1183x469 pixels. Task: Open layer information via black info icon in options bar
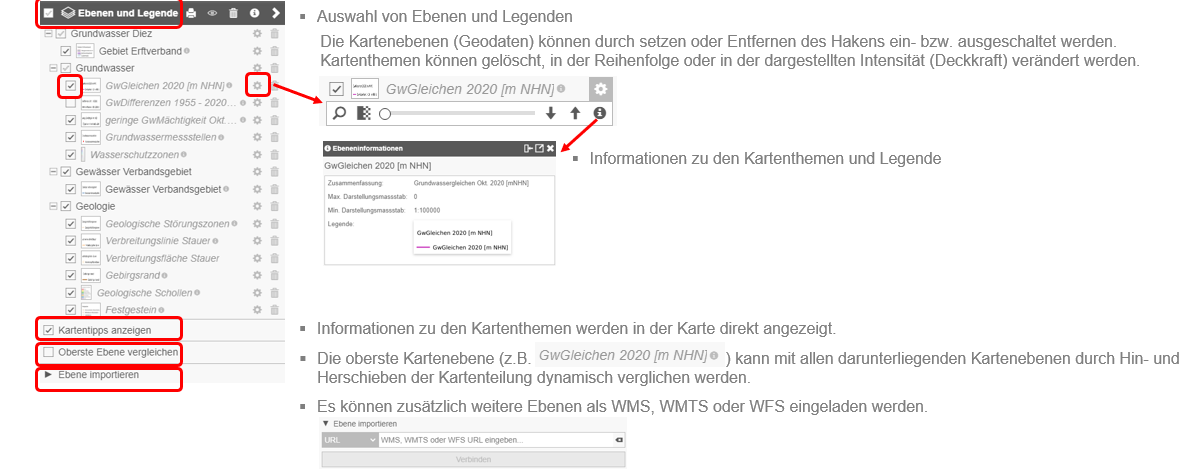pyautogui.click(x=600, y=113)
